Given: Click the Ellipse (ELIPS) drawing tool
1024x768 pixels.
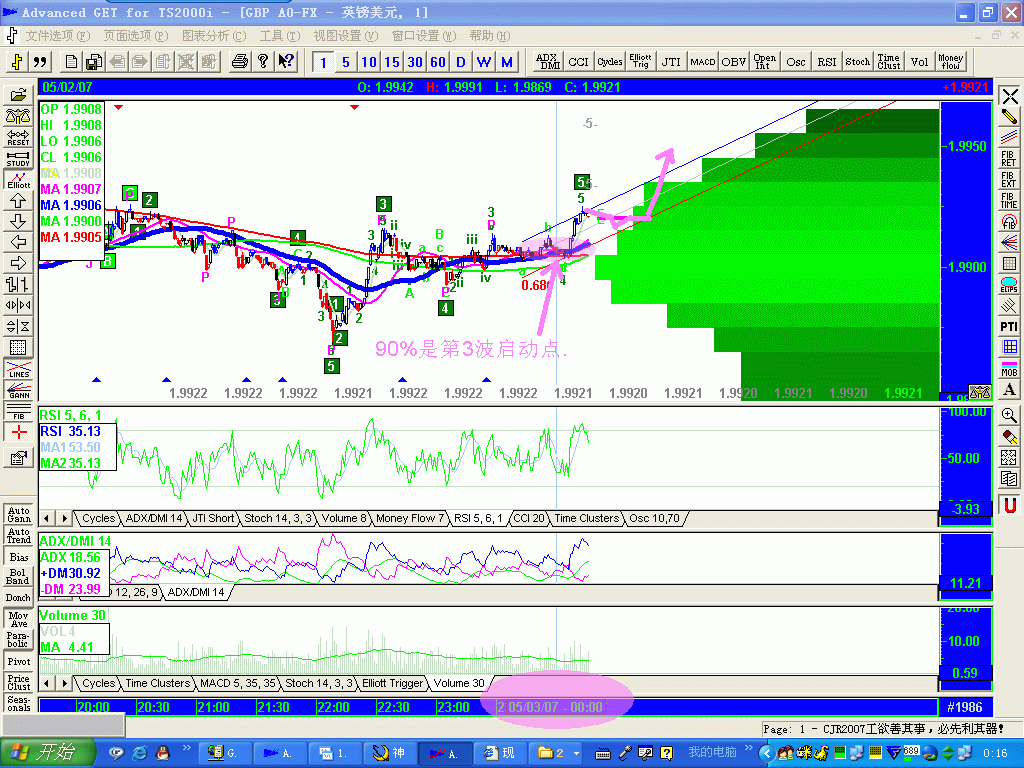Looking at the screenshot, I should [1009, 285].
